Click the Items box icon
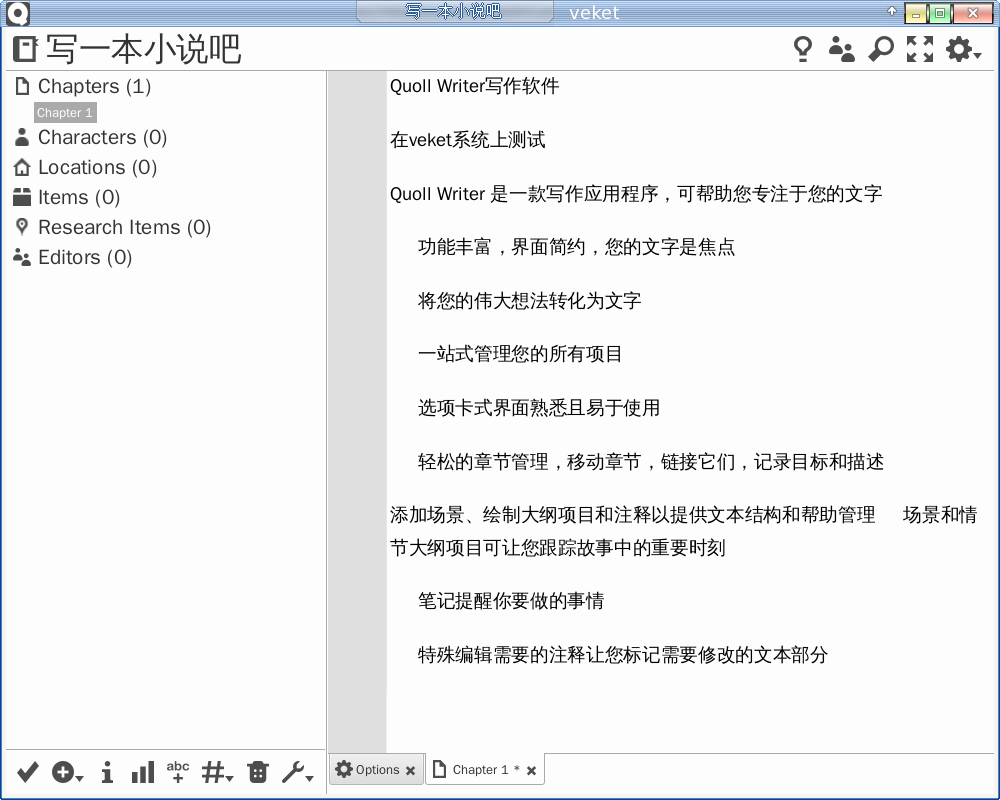This screenshot has width=1000, height=800. pyautogui.click(x=22, y=197)
